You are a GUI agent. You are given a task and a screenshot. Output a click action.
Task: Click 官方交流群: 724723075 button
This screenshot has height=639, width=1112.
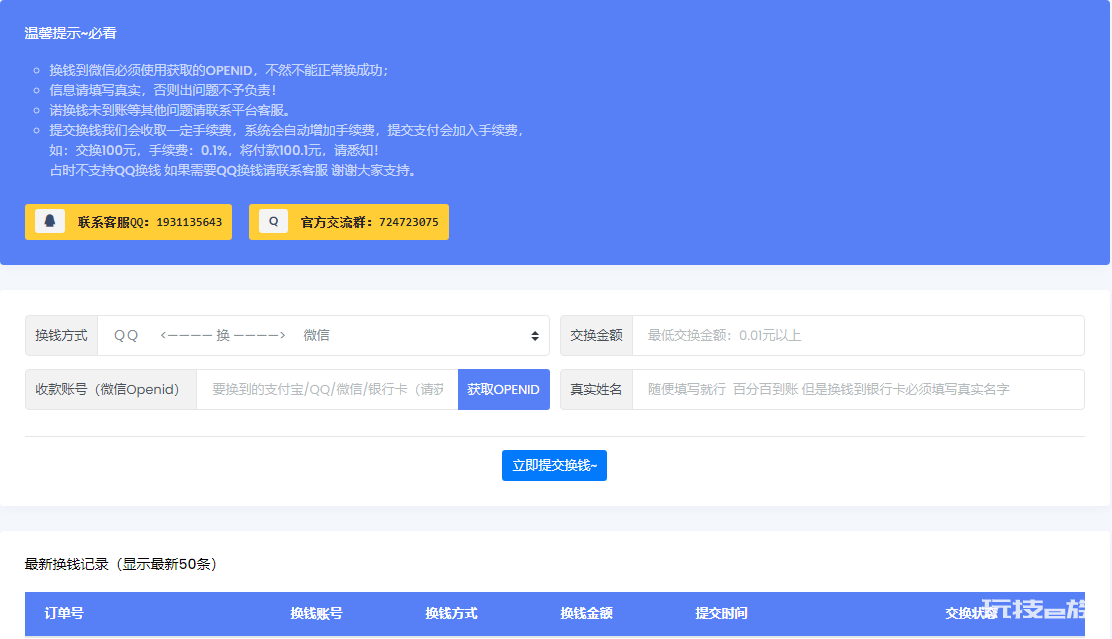349,222
